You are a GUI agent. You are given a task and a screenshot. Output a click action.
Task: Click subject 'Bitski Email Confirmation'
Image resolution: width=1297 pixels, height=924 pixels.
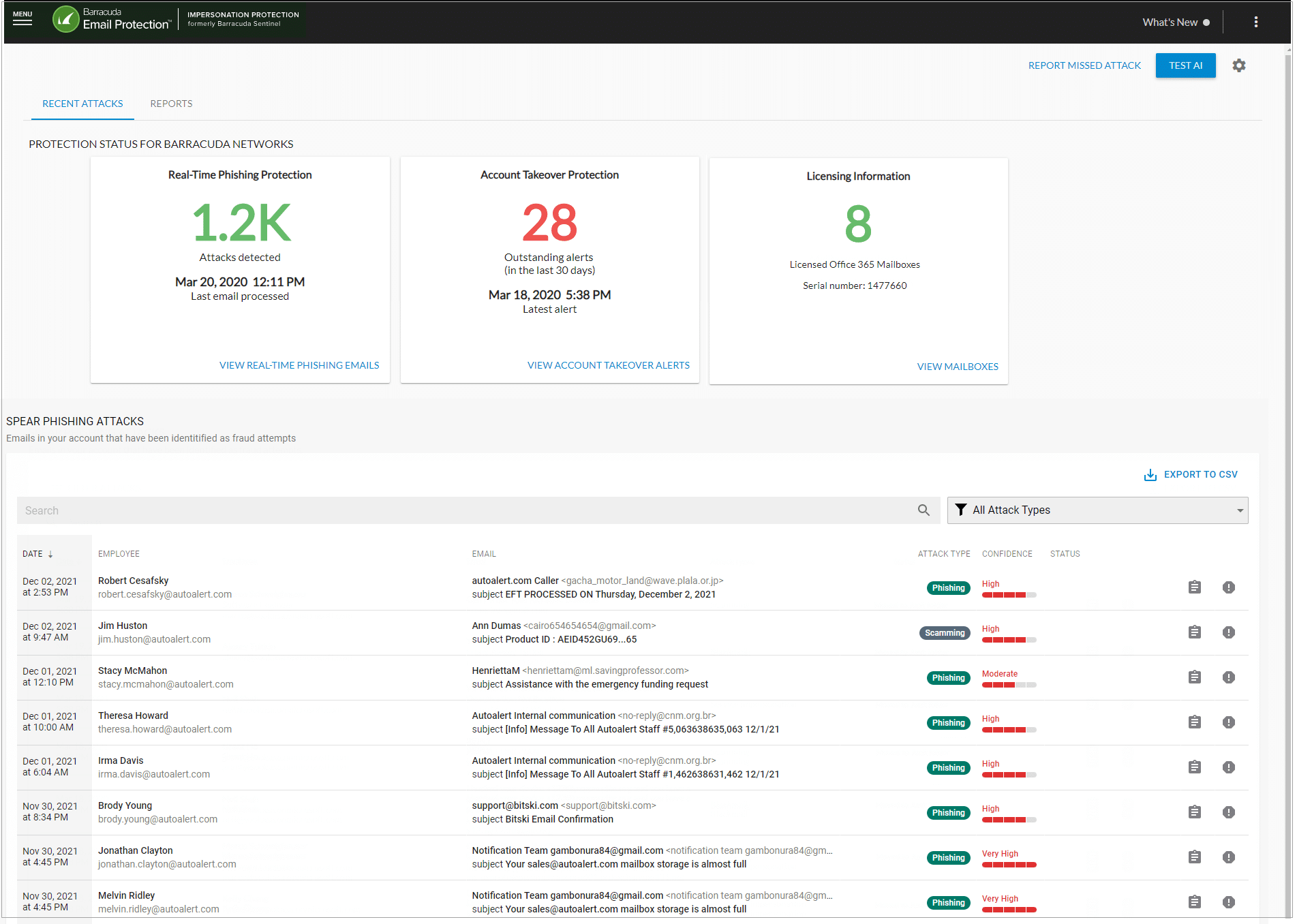(559, 819)
